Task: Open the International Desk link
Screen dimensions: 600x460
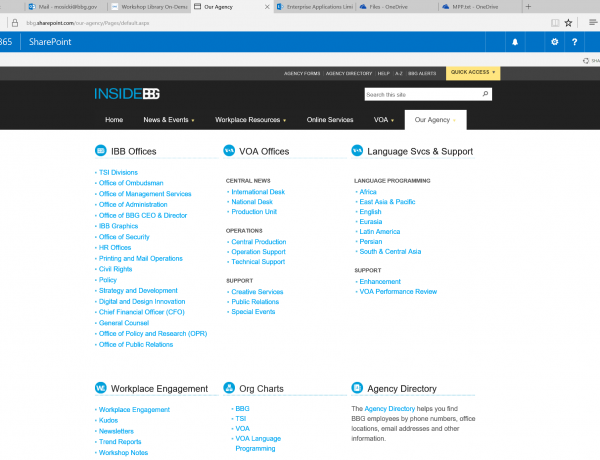Action: tap(258, 192)
